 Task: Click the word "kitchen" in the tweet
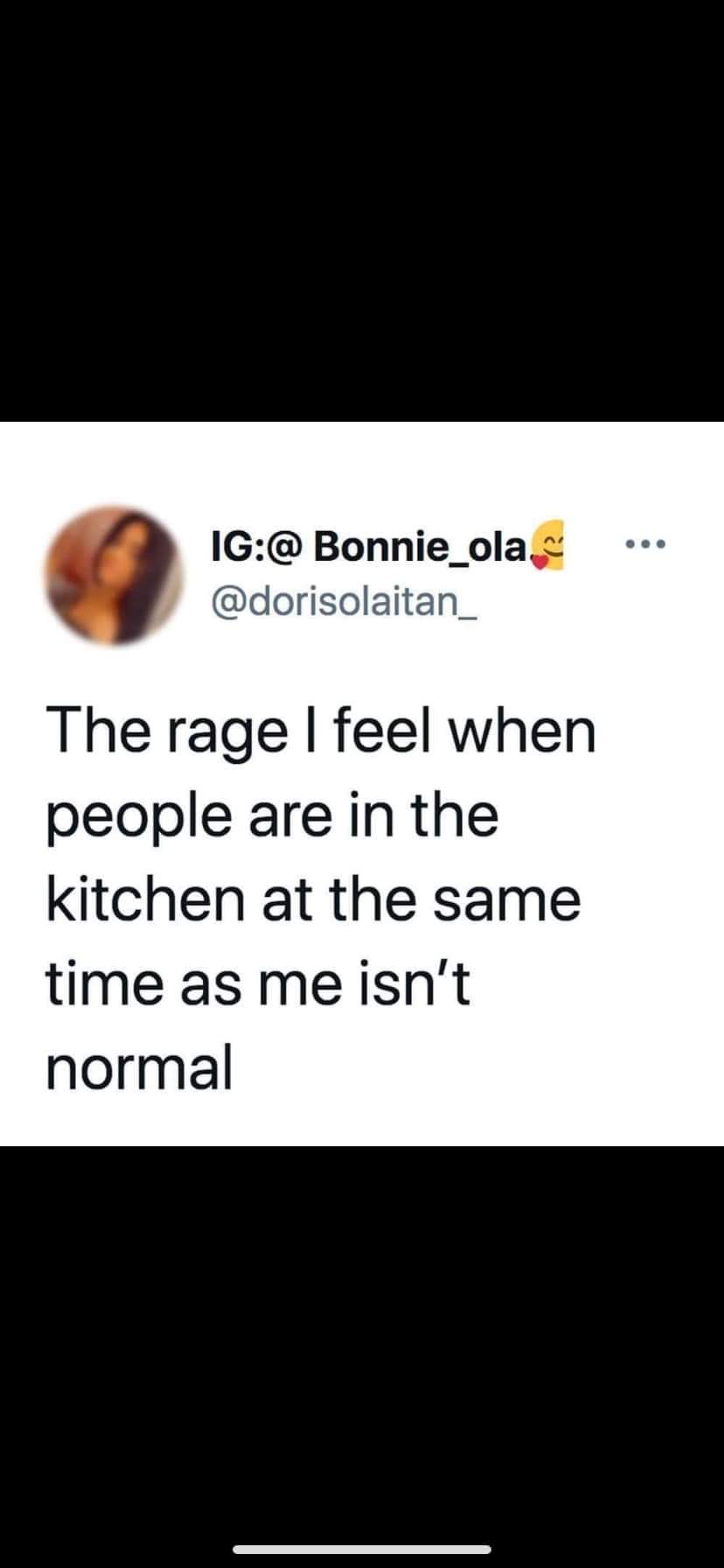[144, 899]
